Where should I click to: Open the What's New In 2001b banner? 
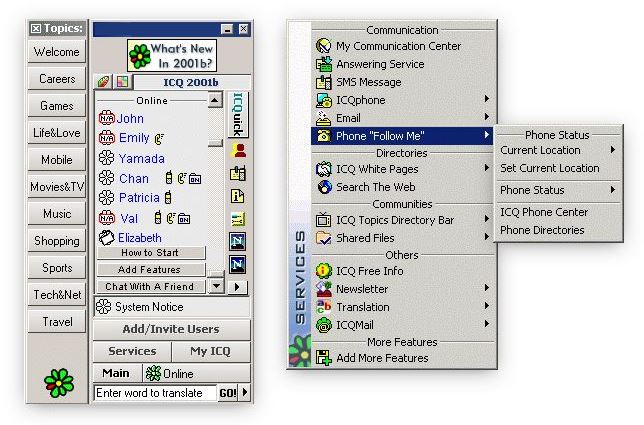point(172,55)
